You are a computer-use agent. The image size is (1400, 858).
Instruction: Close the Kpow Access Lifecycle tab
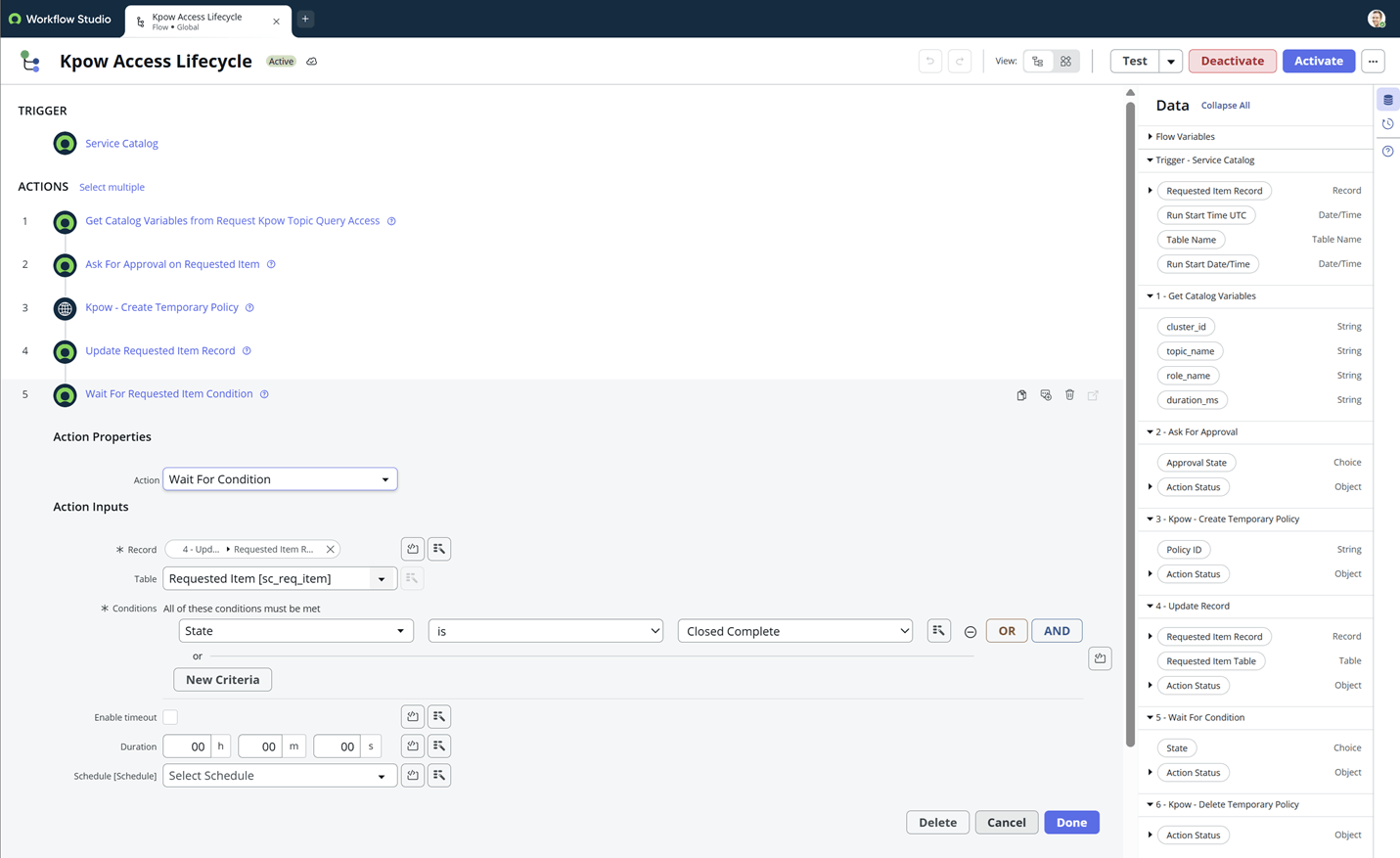click(276, 21)
